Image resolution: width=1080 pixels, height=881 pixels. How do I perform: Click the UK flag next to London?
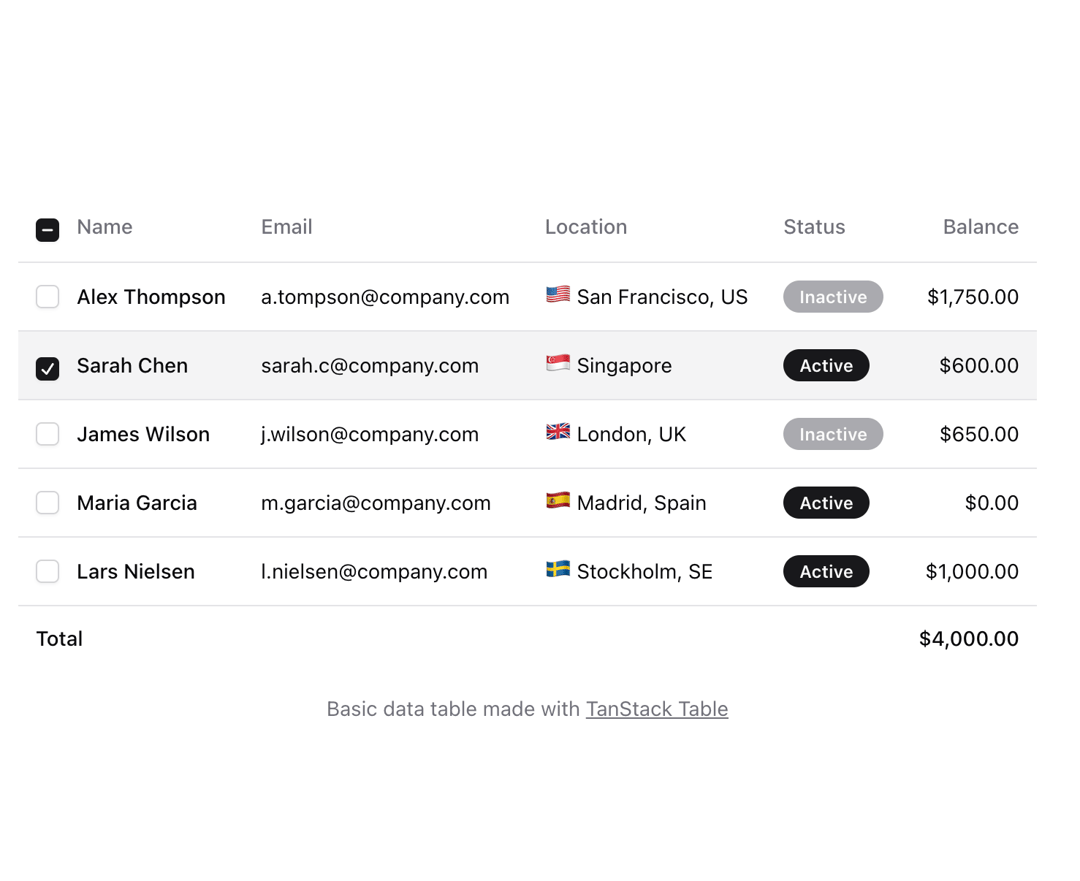(558, 432)
